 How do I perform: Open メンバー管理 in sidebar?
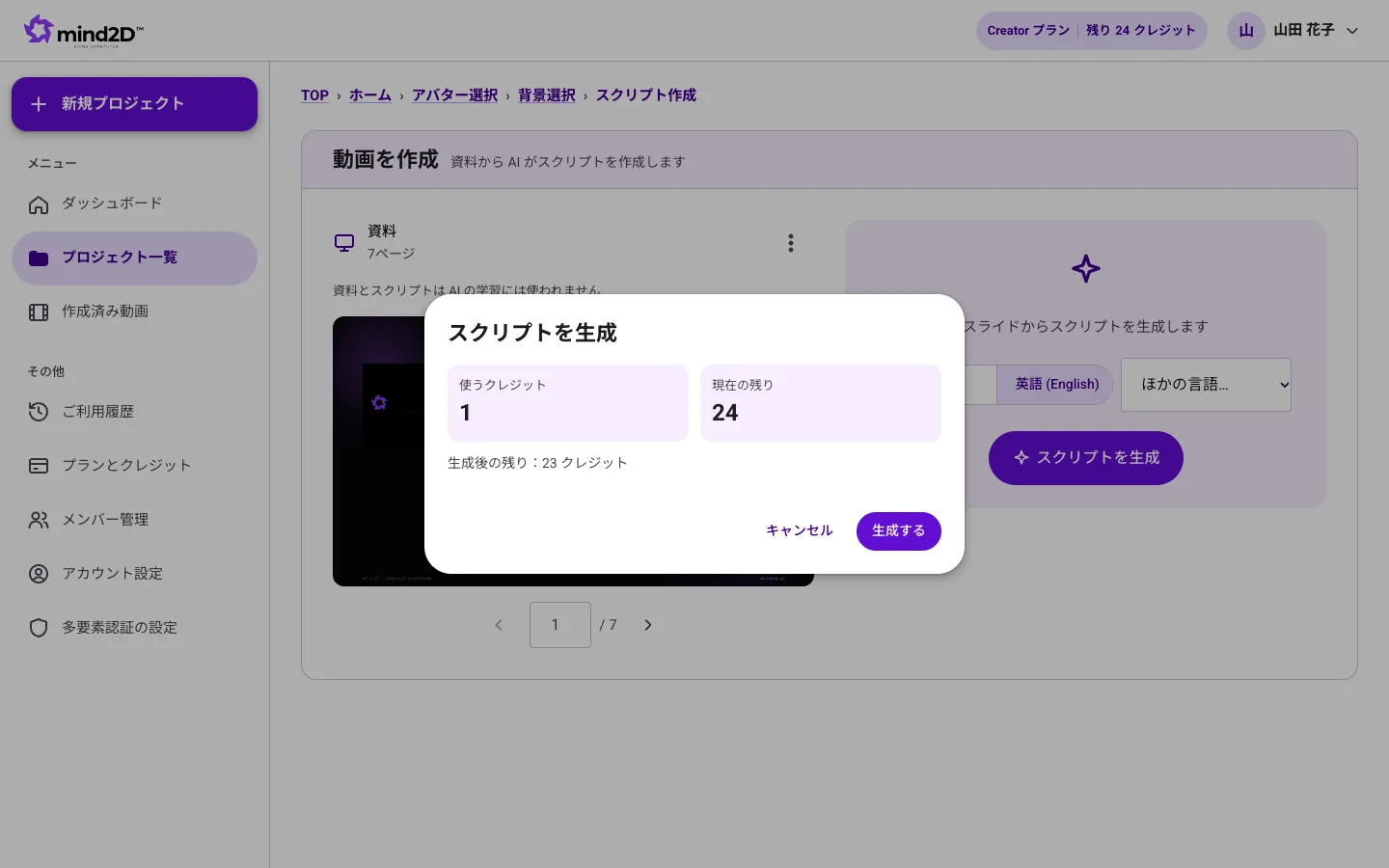point(134,520)
